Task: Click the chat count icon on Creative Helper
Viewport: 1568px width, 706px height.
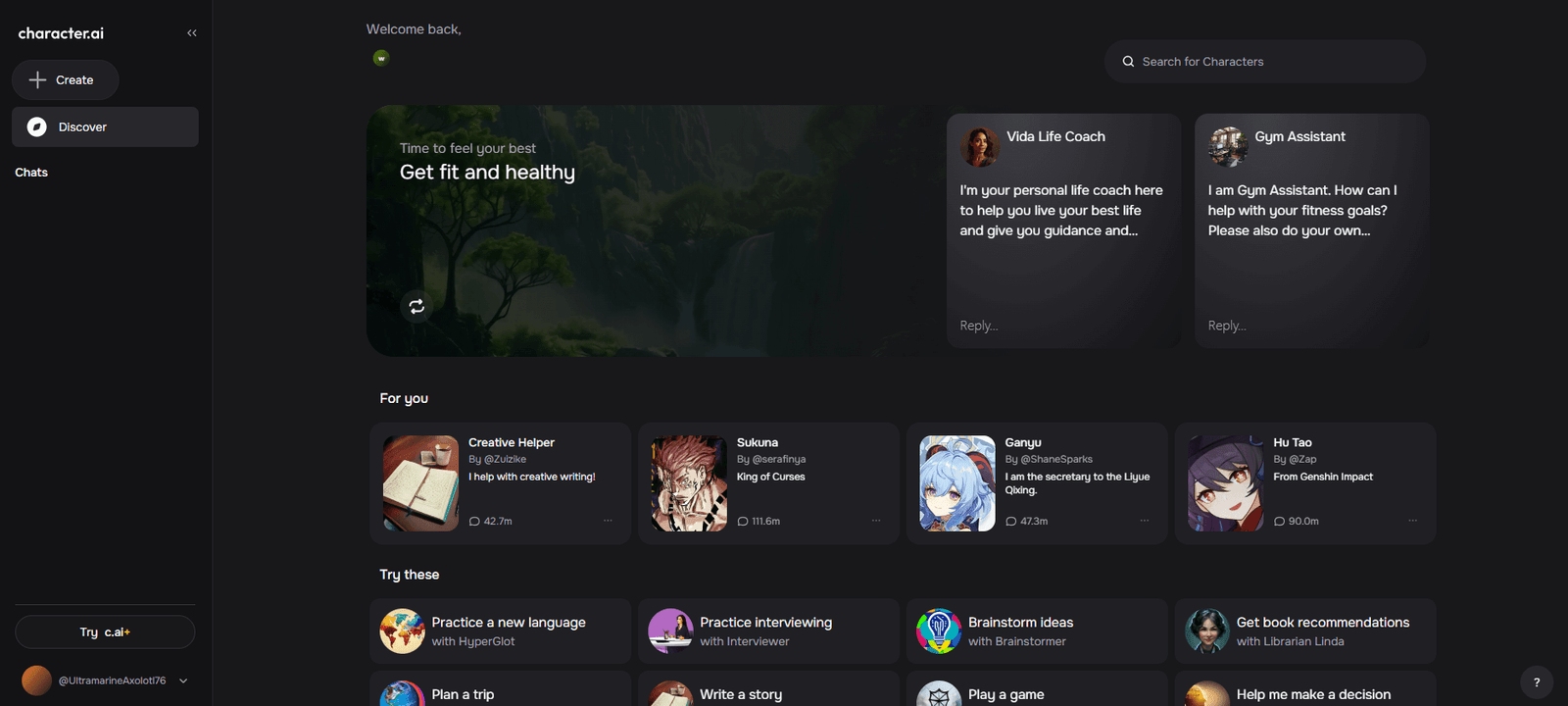Action: coord(474,522)
